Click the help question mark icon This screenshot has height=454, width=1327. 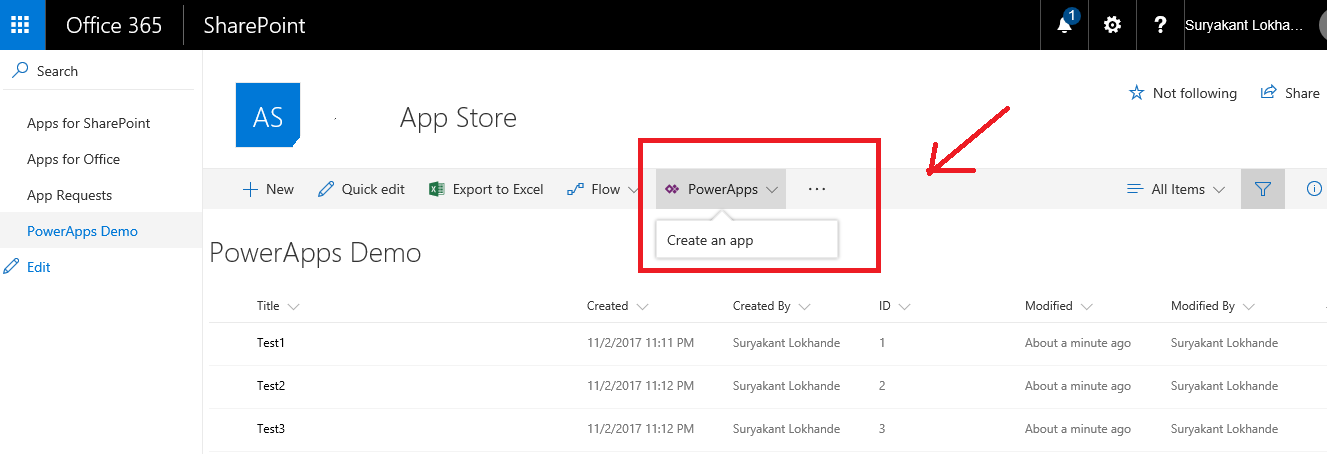coord(1160,25)
